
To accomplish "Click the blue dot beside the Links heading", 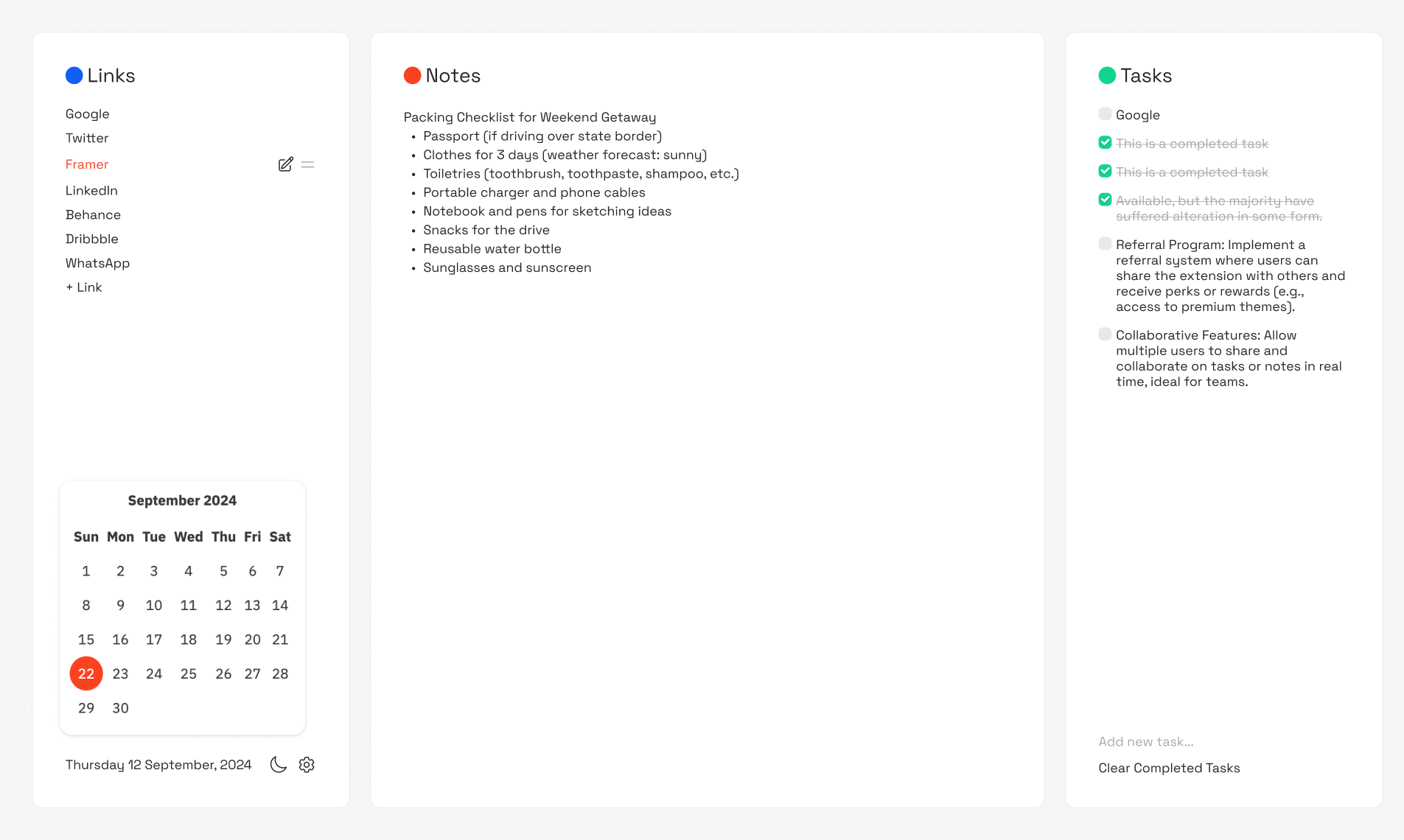I will (x=74, y=74).
